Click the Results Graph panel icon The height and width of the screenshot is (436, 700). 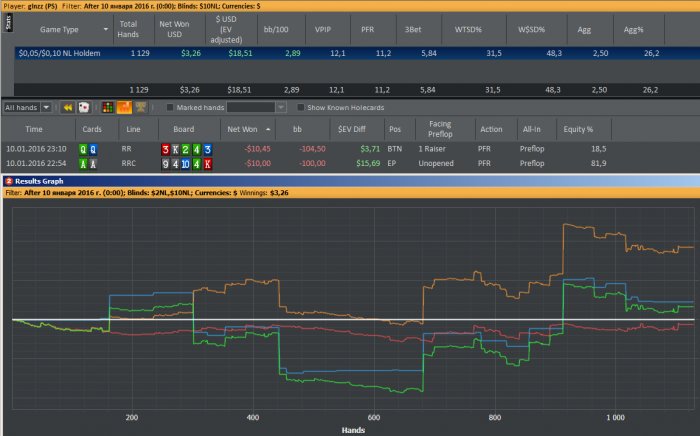click(8, 181)
